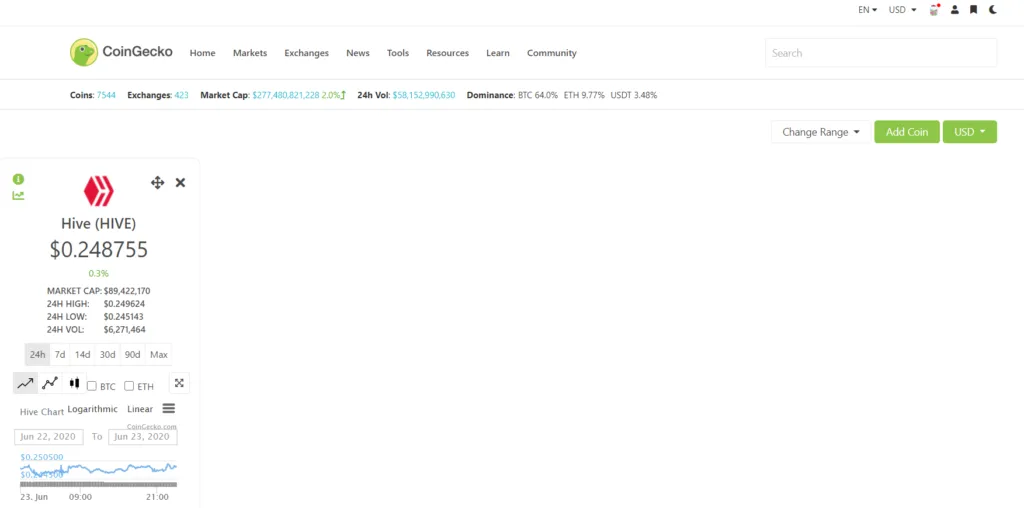
Task: Click into the Search field
Action: tap(881, 53)
